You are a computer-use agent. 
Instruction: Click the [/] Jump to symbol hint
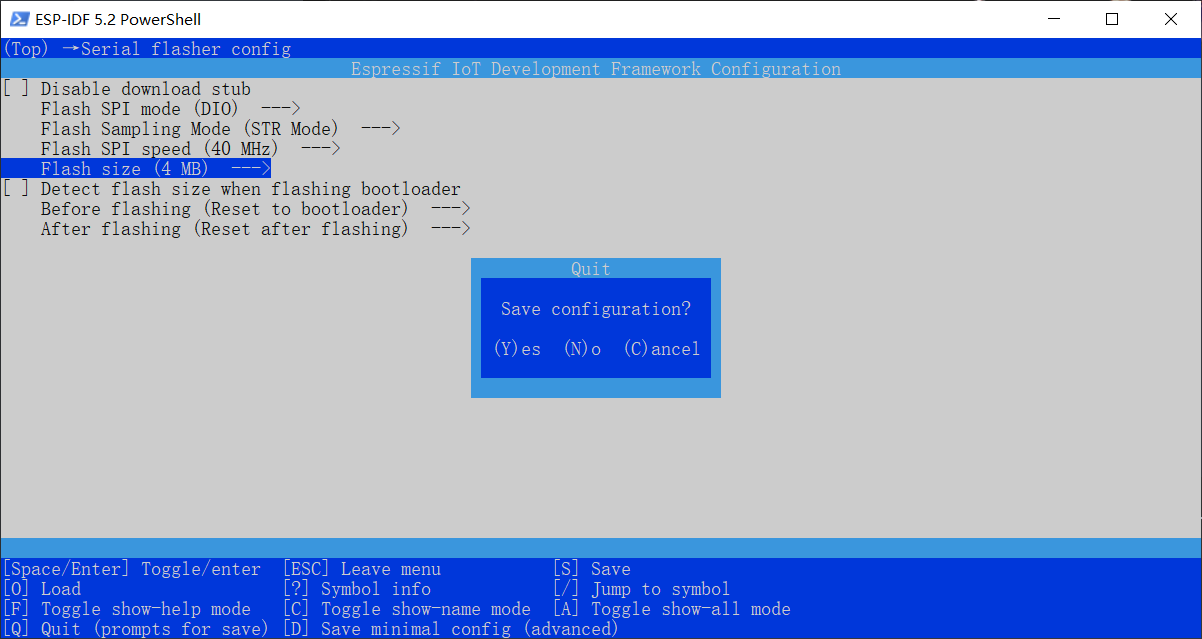tap(642, 589)
